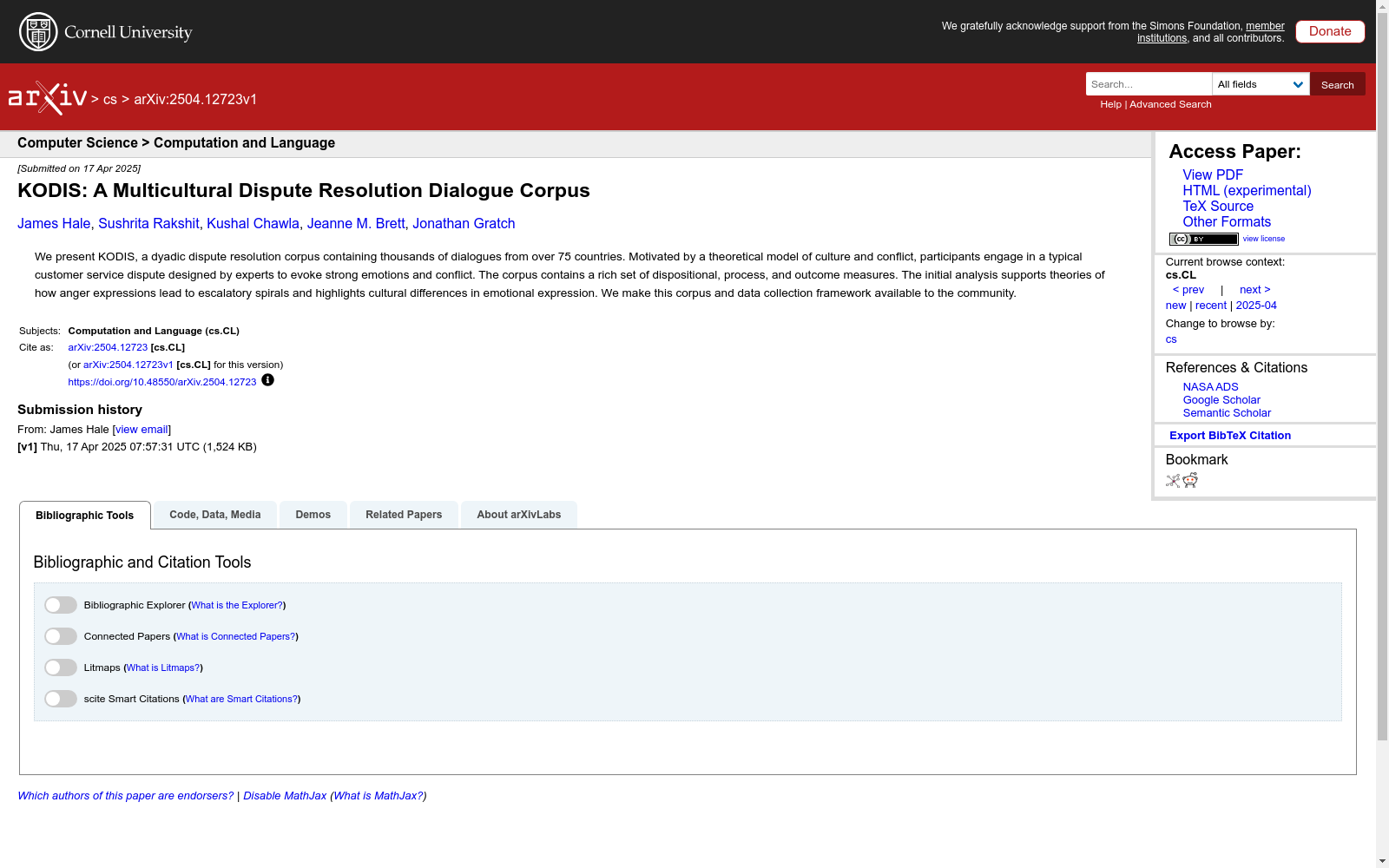Switch to the Bibliographic Tools tab

85,516
